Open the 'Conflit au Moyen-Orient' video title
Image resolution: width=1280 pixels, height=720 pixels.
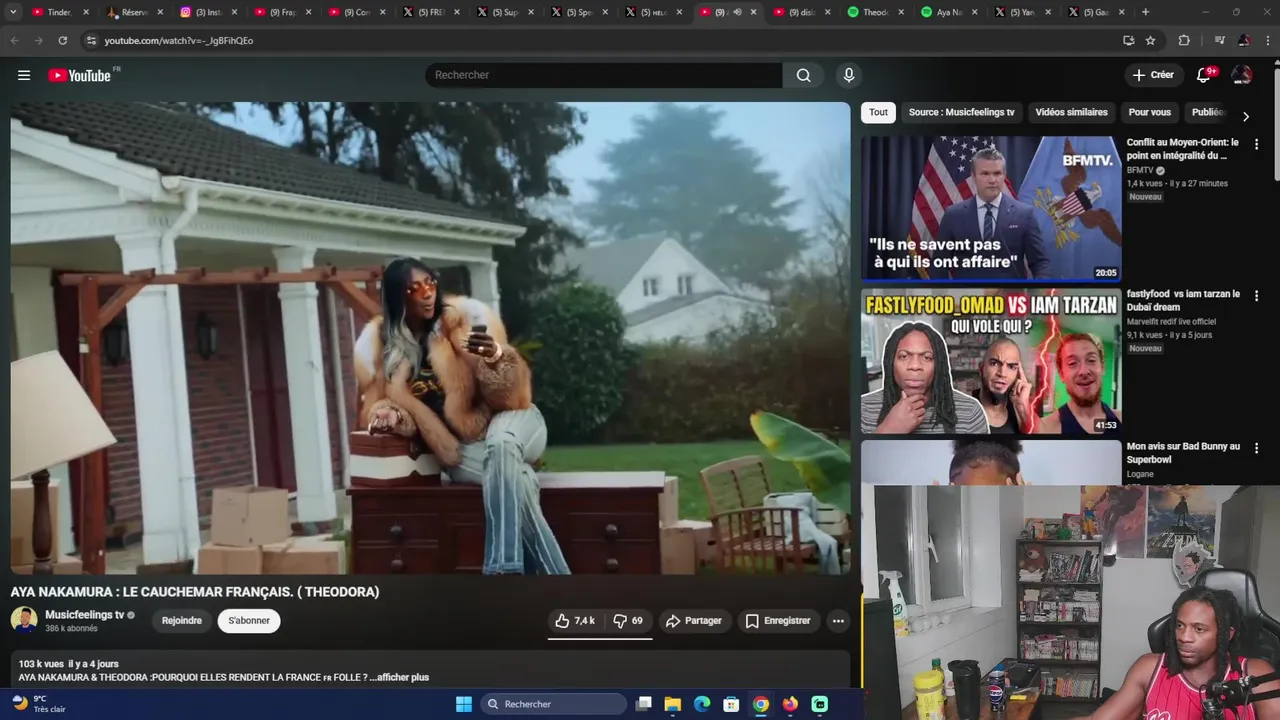[1182, 149]
